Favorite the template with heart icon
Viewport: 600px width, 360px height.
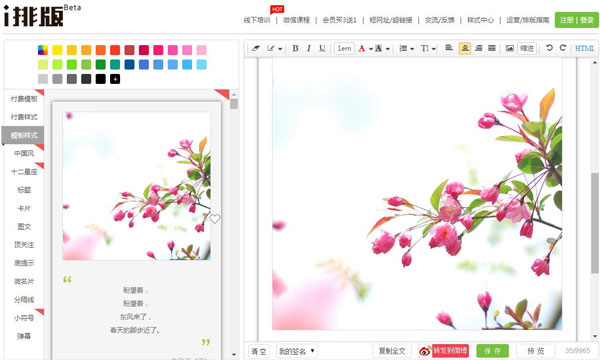tap(215, 219)
